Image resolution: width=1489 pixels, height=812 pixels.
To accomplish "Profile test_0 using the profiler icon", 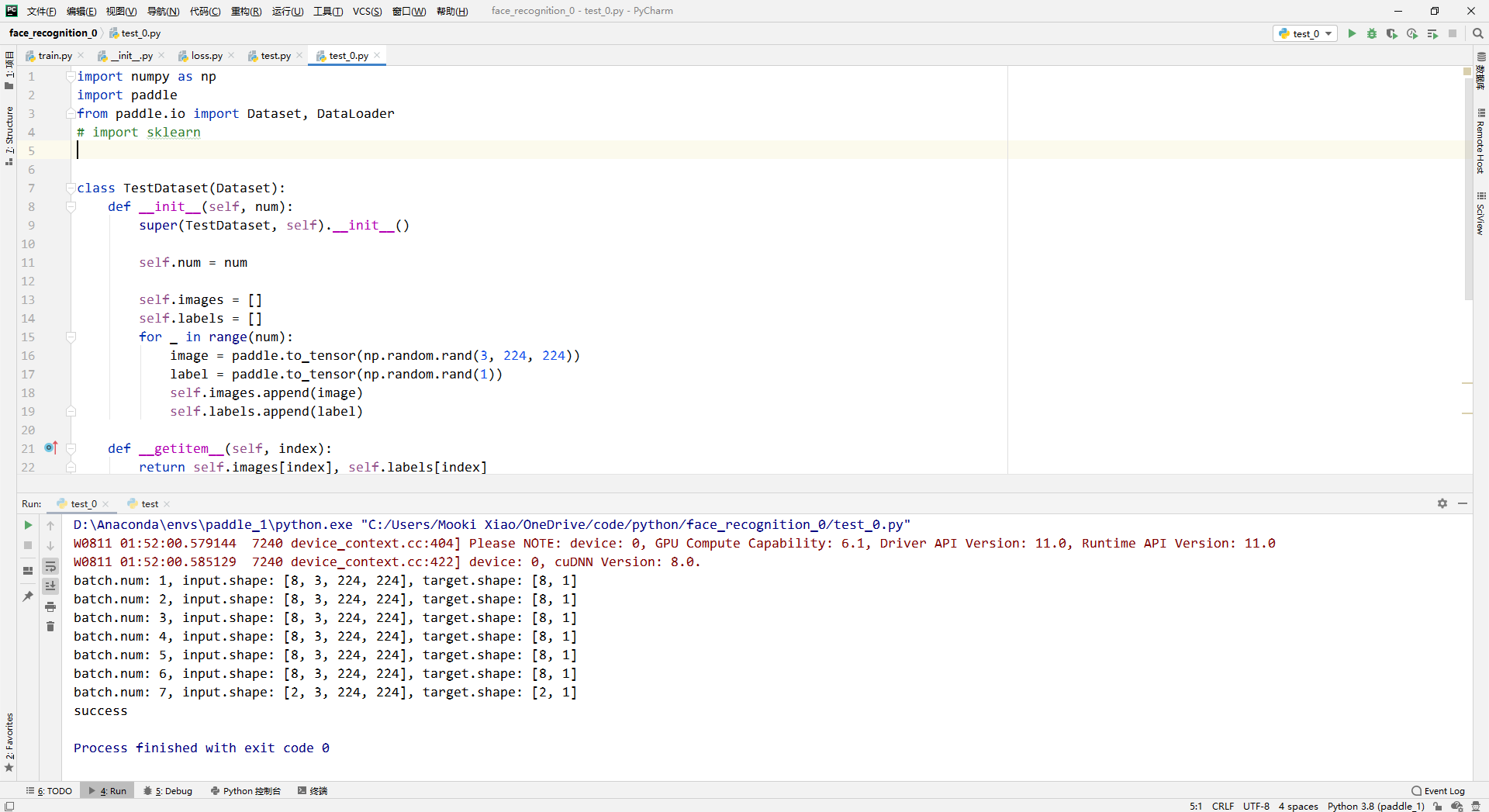I will point(1411,34).
